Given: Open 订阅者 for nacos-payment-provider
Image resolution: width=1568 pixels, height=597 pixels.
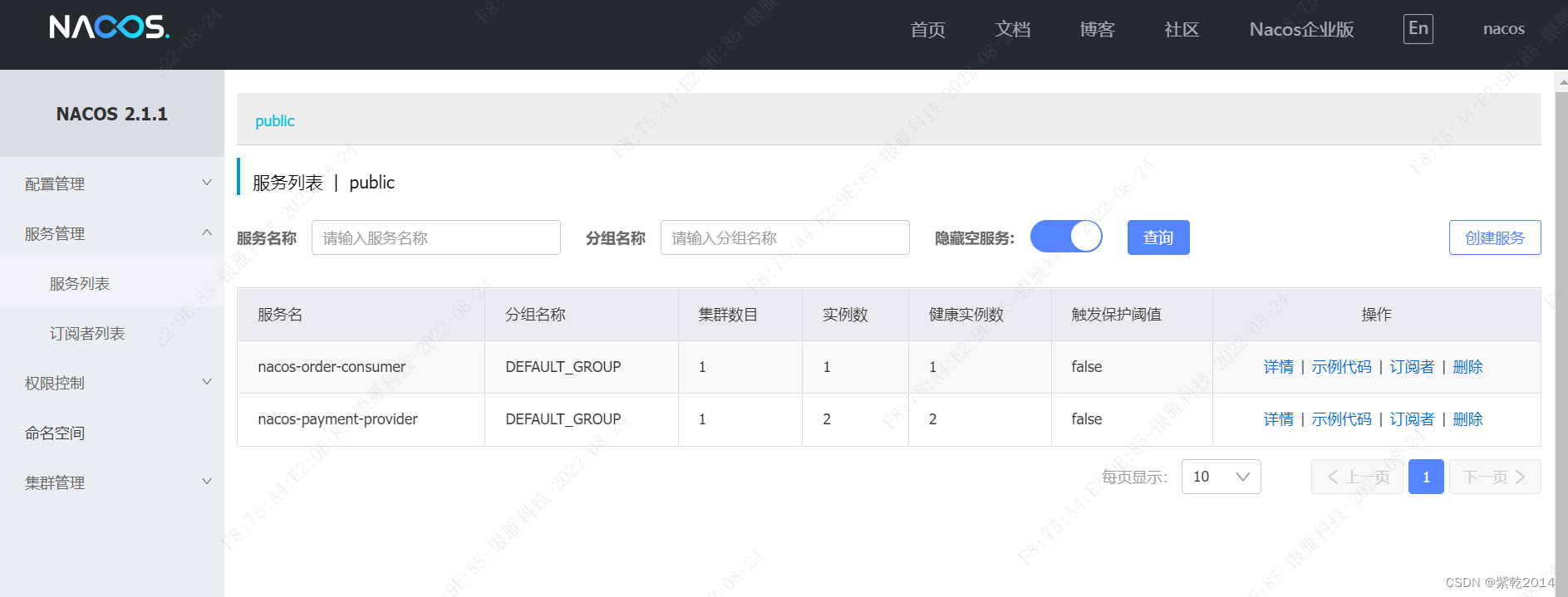Looking at the screenshot, I should pos(1412,419).
